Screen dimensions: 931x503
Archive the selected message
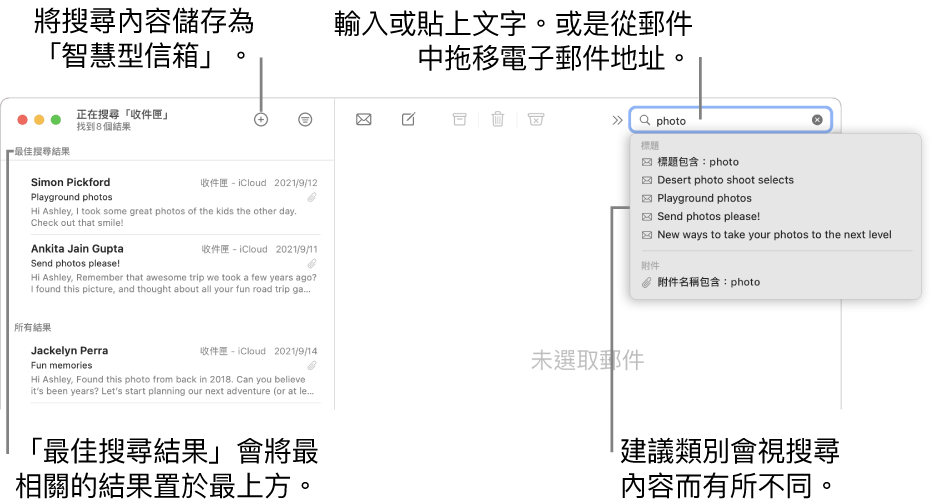[460, 119]
